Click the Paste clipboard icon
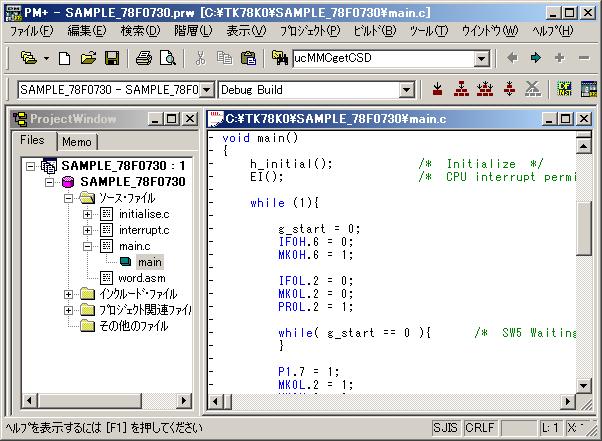Image resolution: width=602 pixels, height=441 pixels. click(x=247, y=58)
